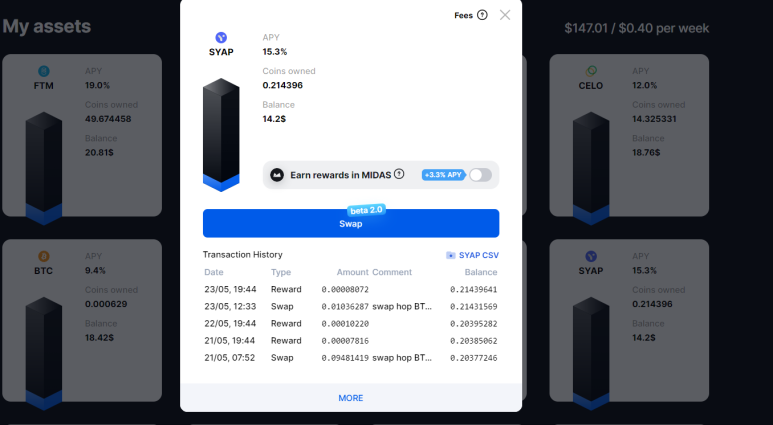Select the 22/05, 19:44 date cell
This screenshot has height=425, width=773.
230,323
